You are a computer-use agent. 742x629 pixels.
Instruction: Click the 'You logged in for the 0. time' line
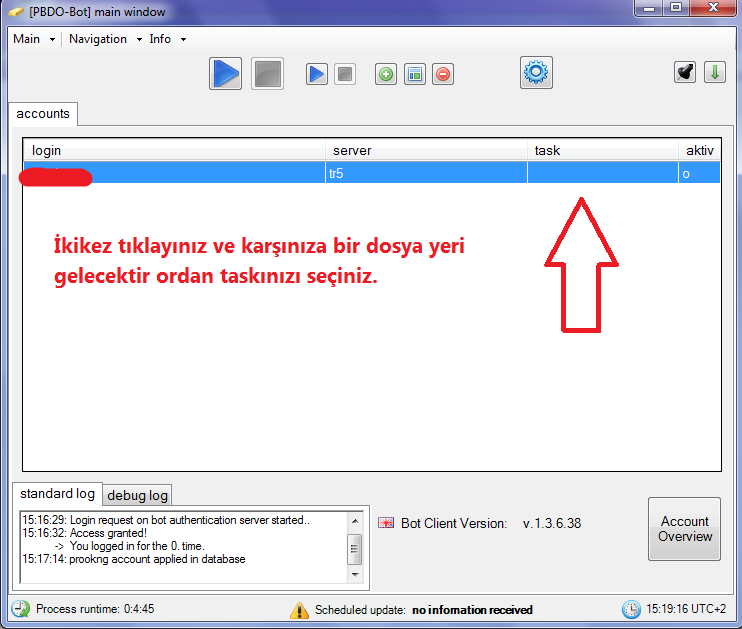click(130, 546)
